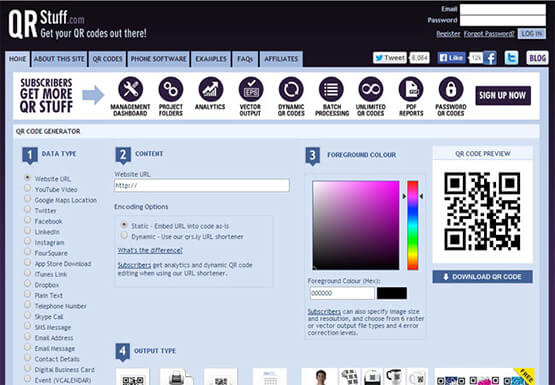Click the rainbow hue slider bar
Screen dimensions: 555x385
(413, 225)
